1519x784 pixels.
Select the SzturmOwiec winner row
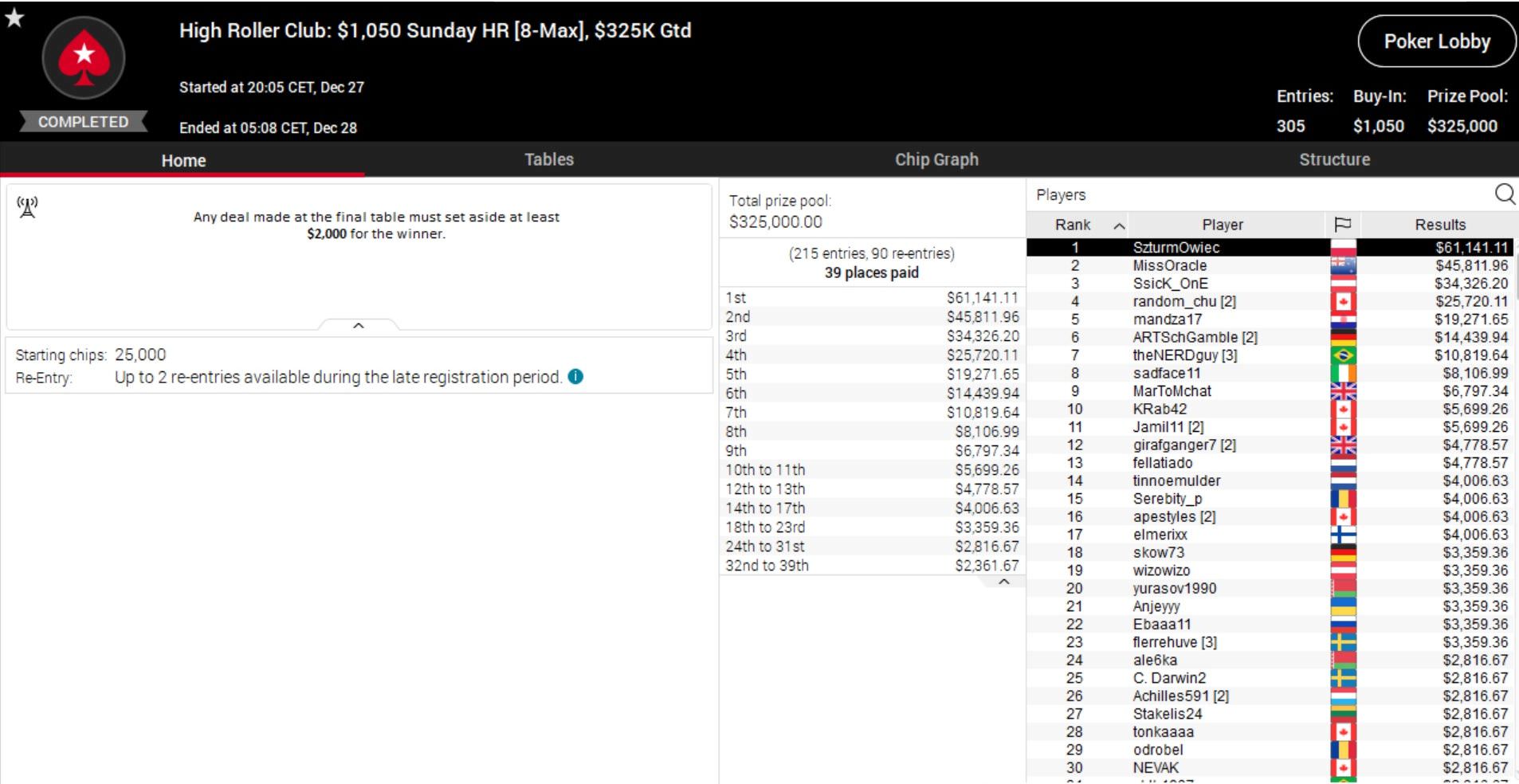coord(1176,248)
